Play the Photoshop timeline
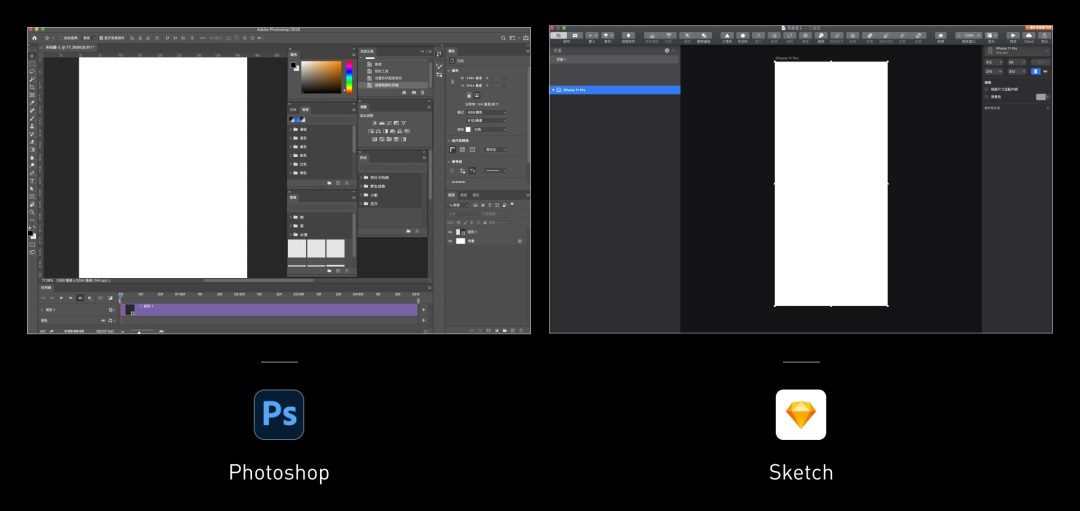 click(61, 298)
